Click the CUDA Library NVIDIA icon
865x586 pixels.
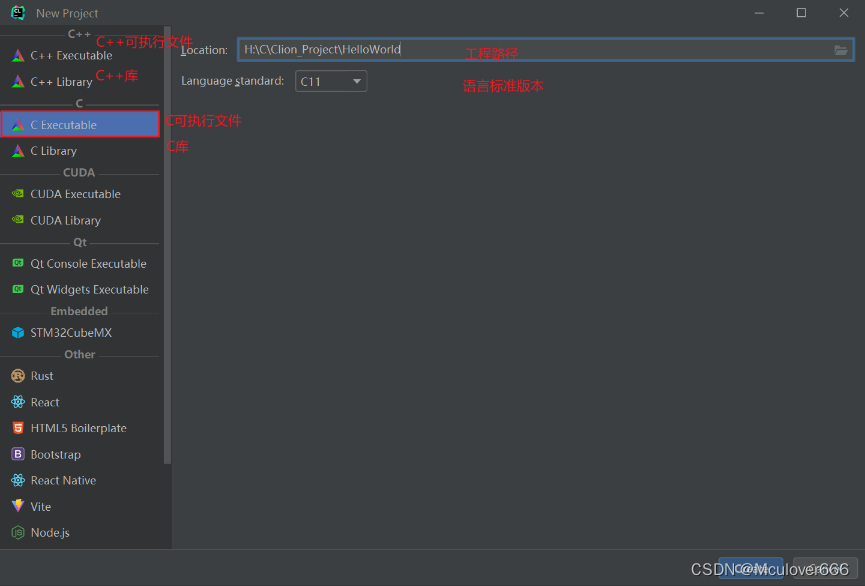pos(18,220)
